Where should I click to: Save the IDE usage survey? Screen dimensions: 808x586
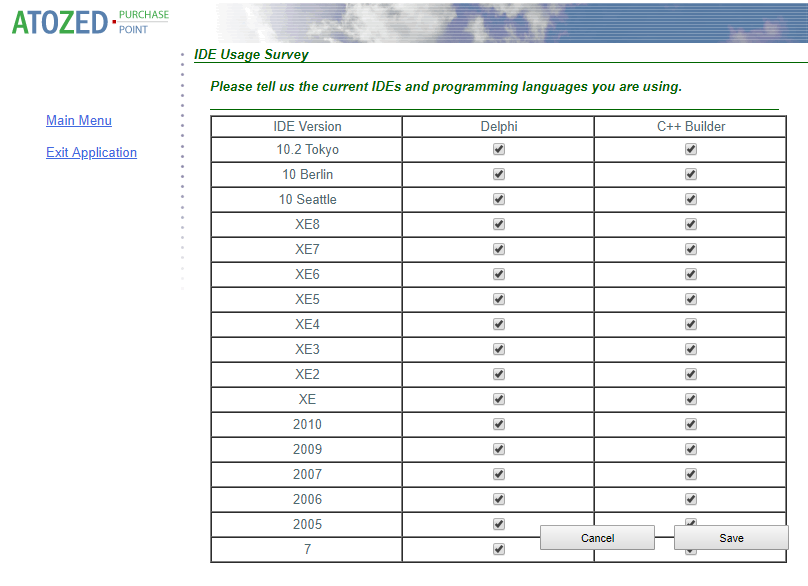[x=731, y=538]
